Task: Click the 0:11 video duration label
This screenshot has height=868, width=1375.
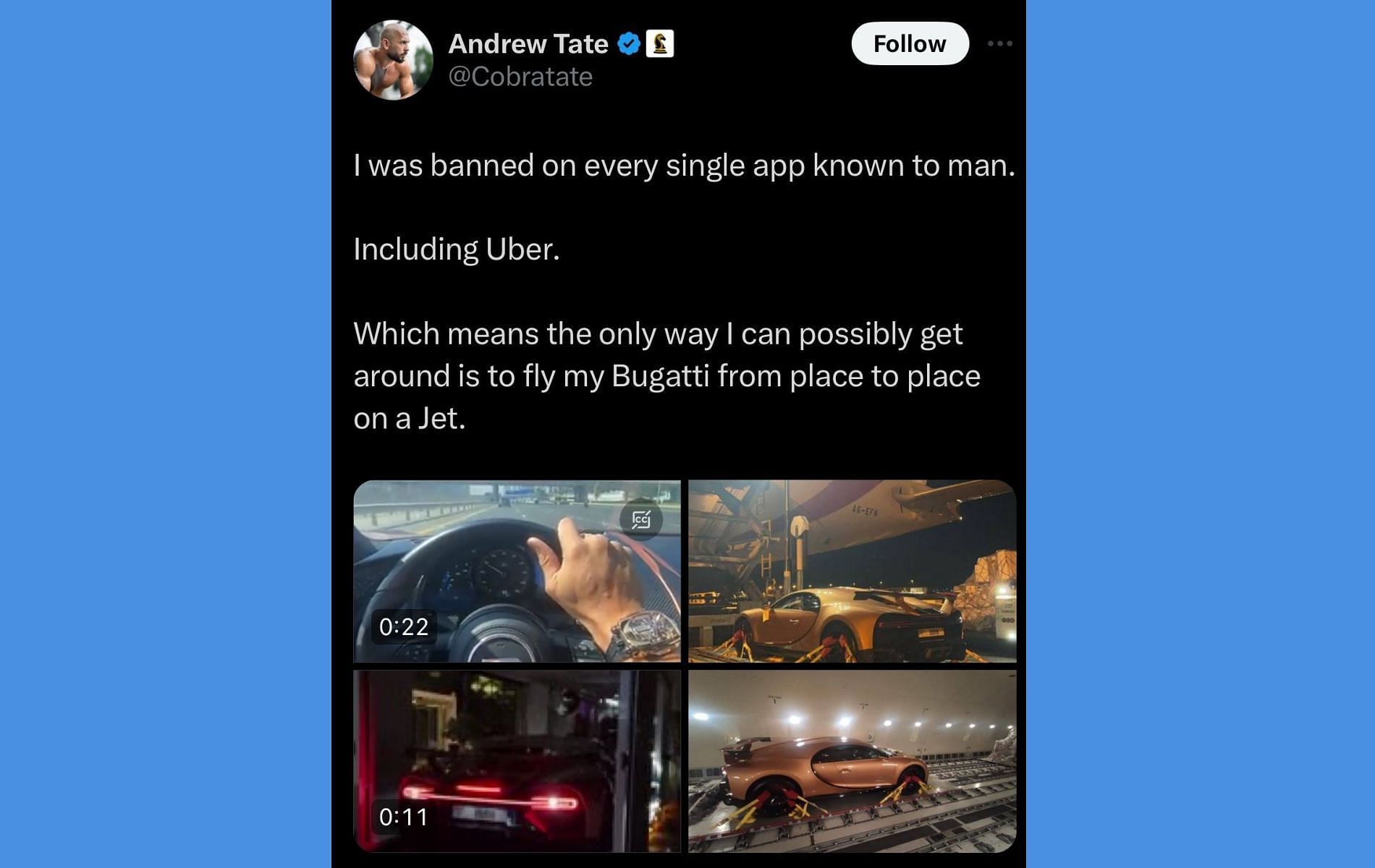Action: pos(404,817)
